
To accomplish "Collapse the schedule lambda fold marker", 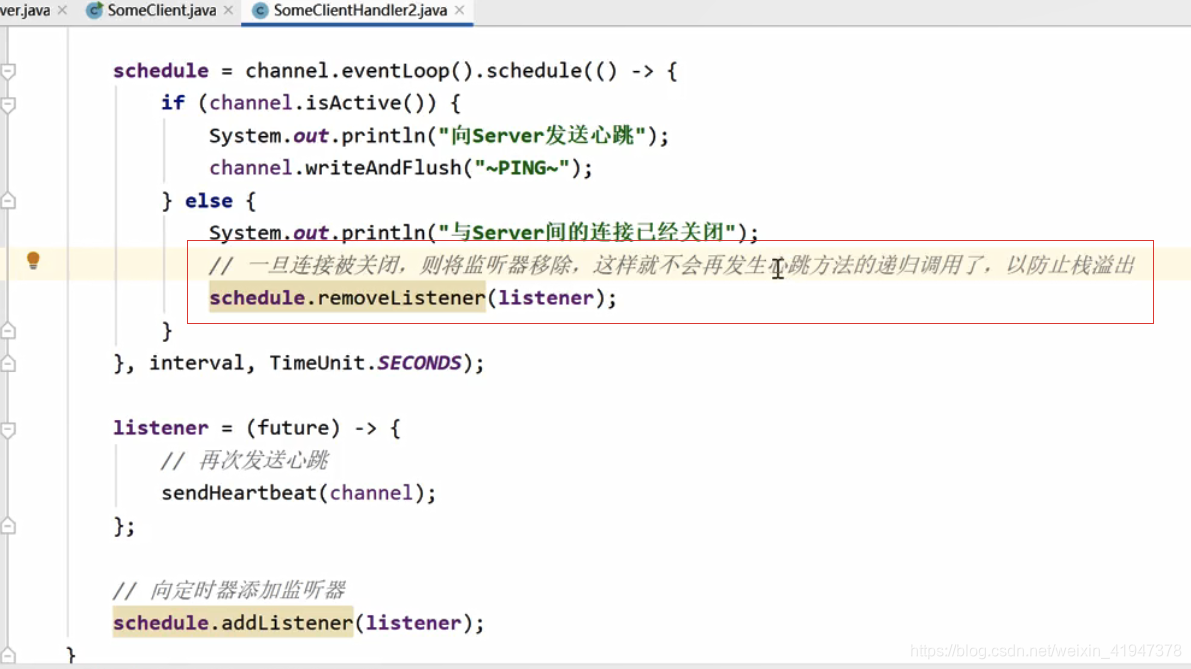I will pyautogui.click(x=8, y=71).
